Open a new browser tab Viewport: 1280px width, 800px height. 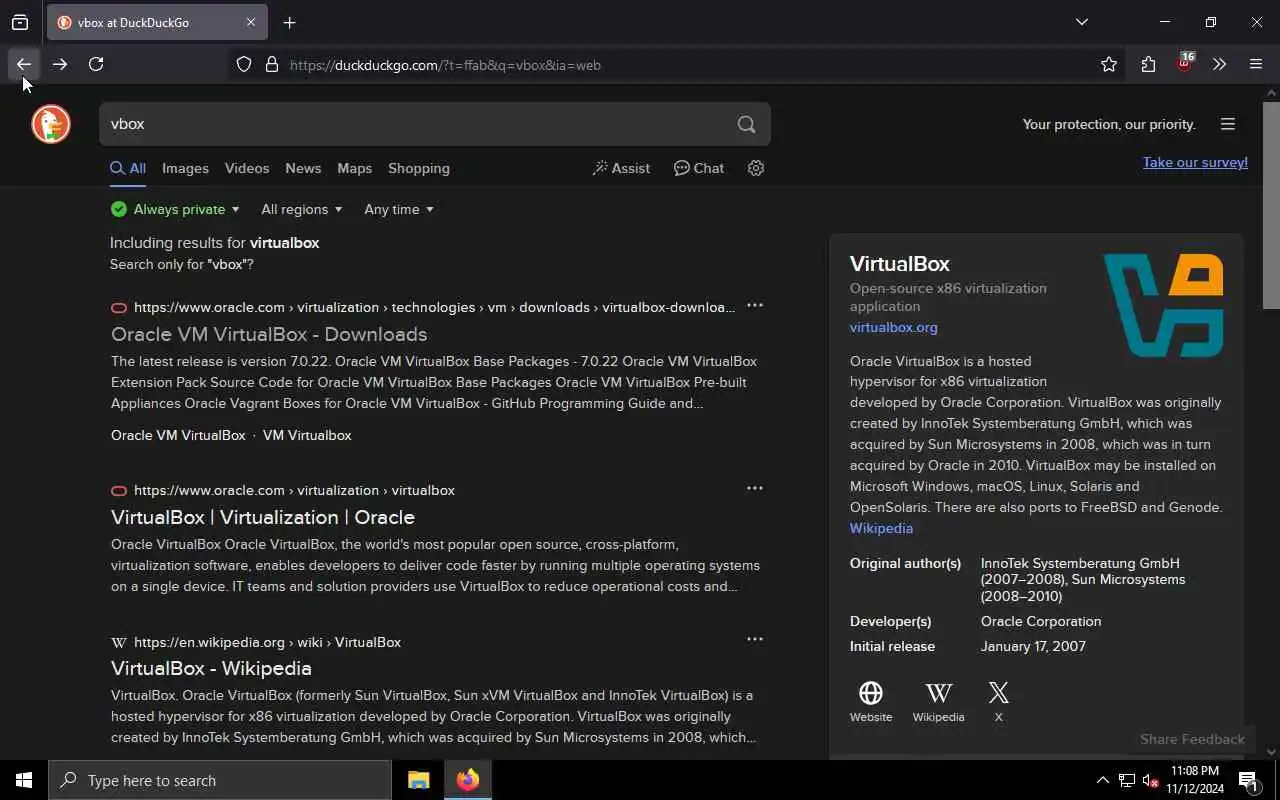coord(290,22)
